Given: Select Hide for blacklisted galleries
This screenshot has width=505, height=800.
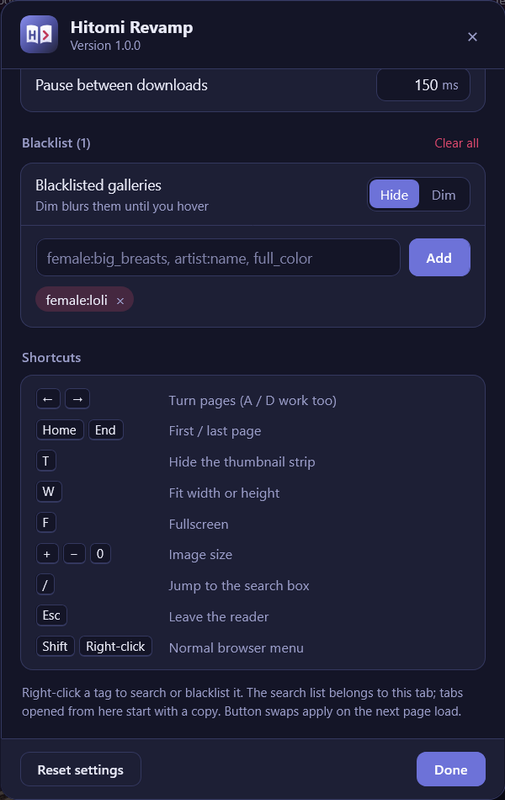Looking at the screenshot, I should [394, 194].
